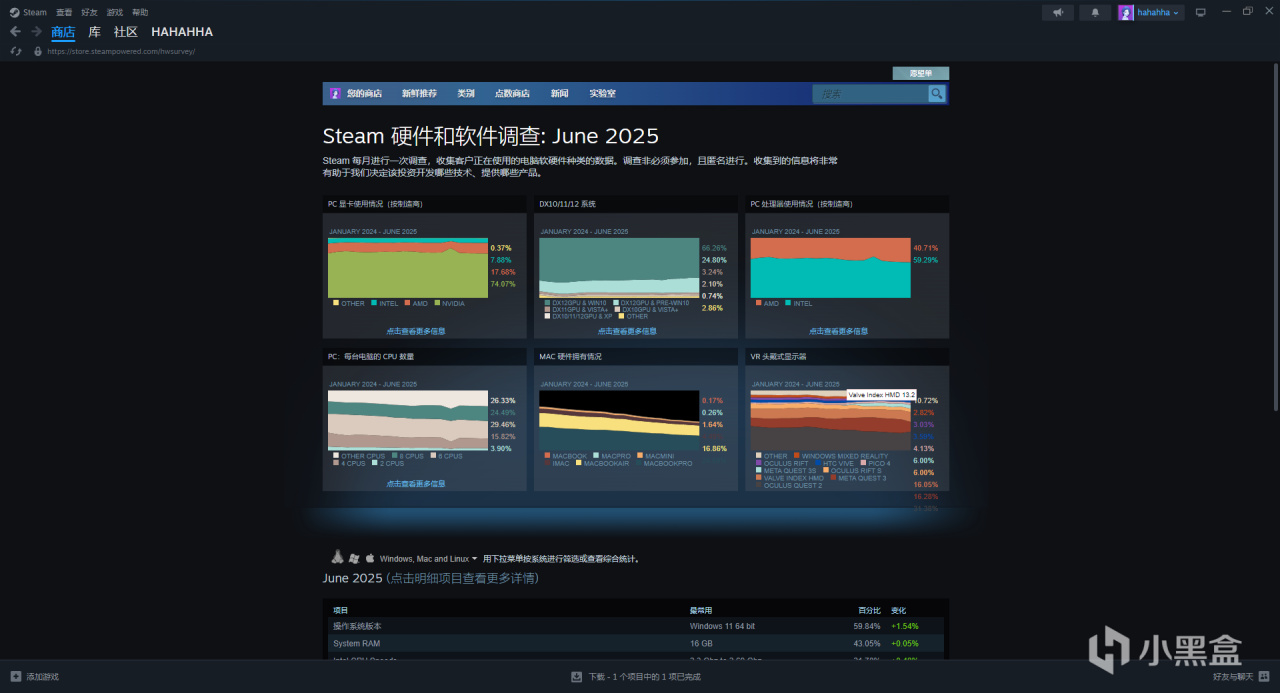Click more info link under DX10/11/12 系统
1280x693 pixels.
[627, 331]
